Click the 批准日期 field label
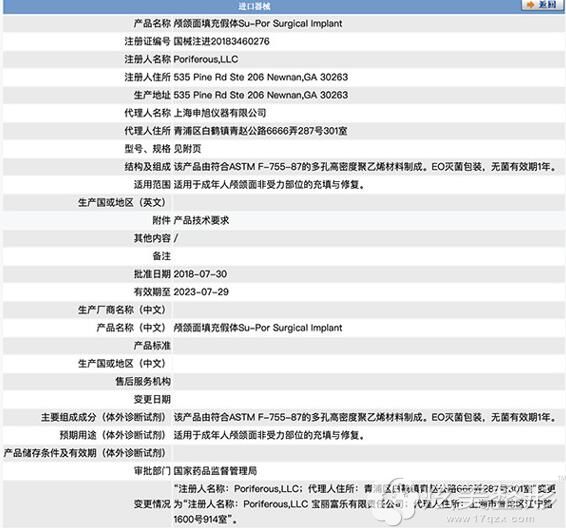This screenshot has width=566, height=528. coord(152,274)
